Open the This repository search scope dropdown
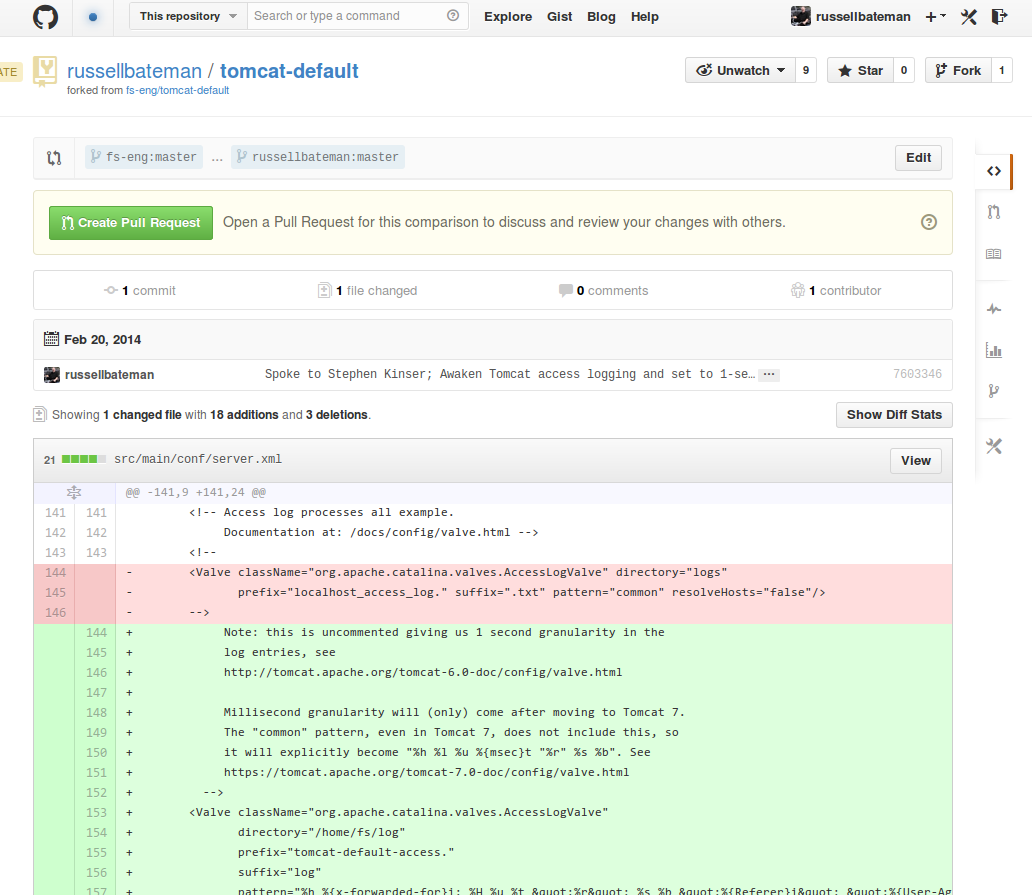 click(x=188, y=16)
